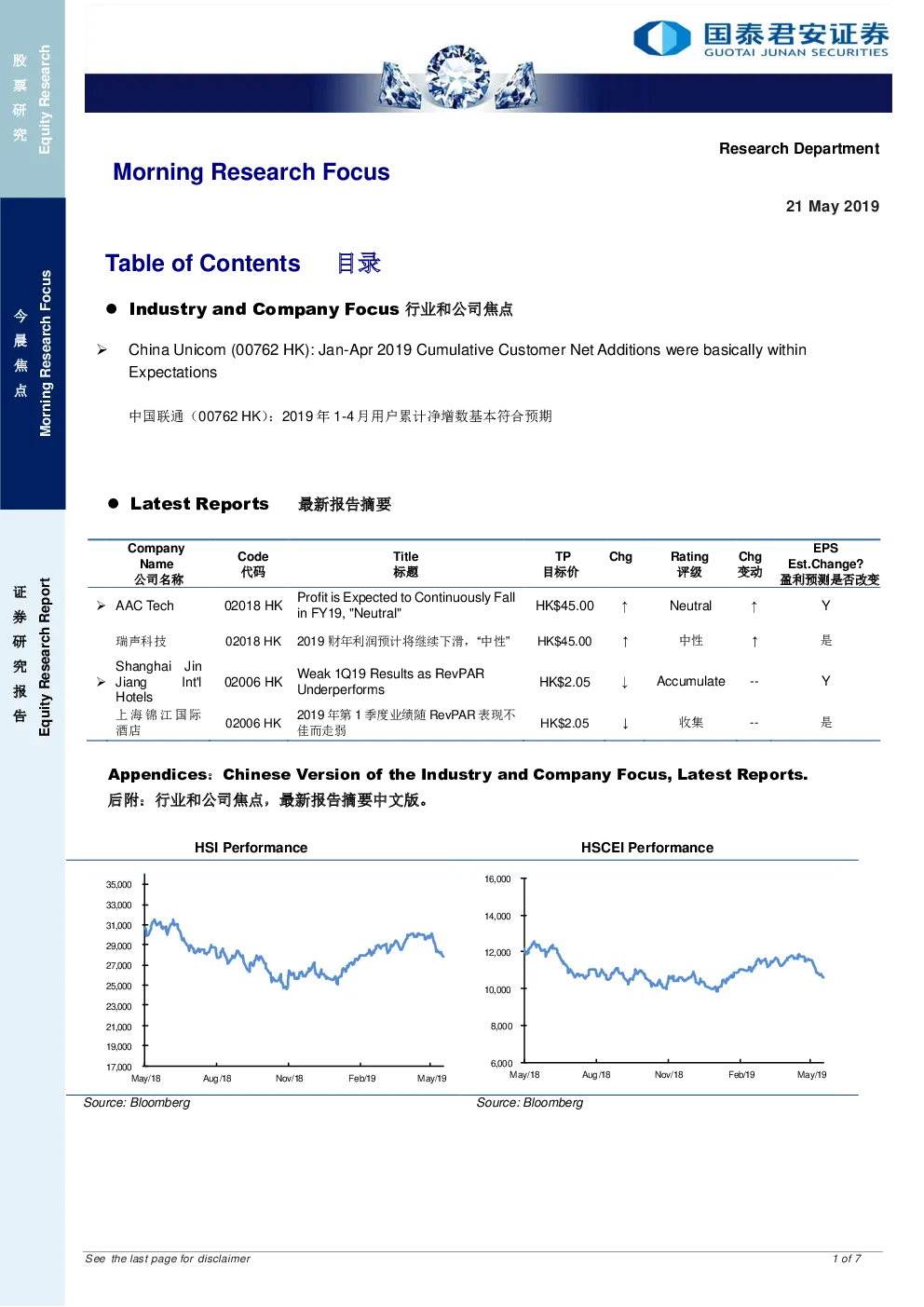Select the date '21 May 2019'
Viewport: 924px width, 1307px height.
[x=833, y=206]
